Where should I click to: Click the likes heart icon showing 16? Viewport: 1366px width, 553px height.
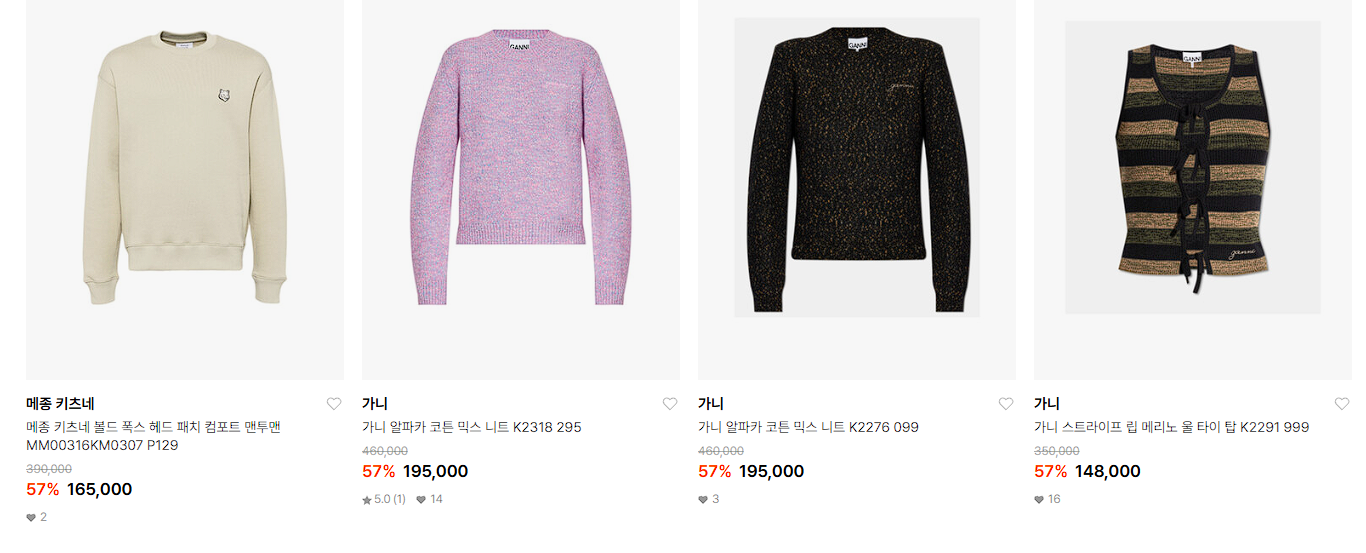pos(1039,499)
